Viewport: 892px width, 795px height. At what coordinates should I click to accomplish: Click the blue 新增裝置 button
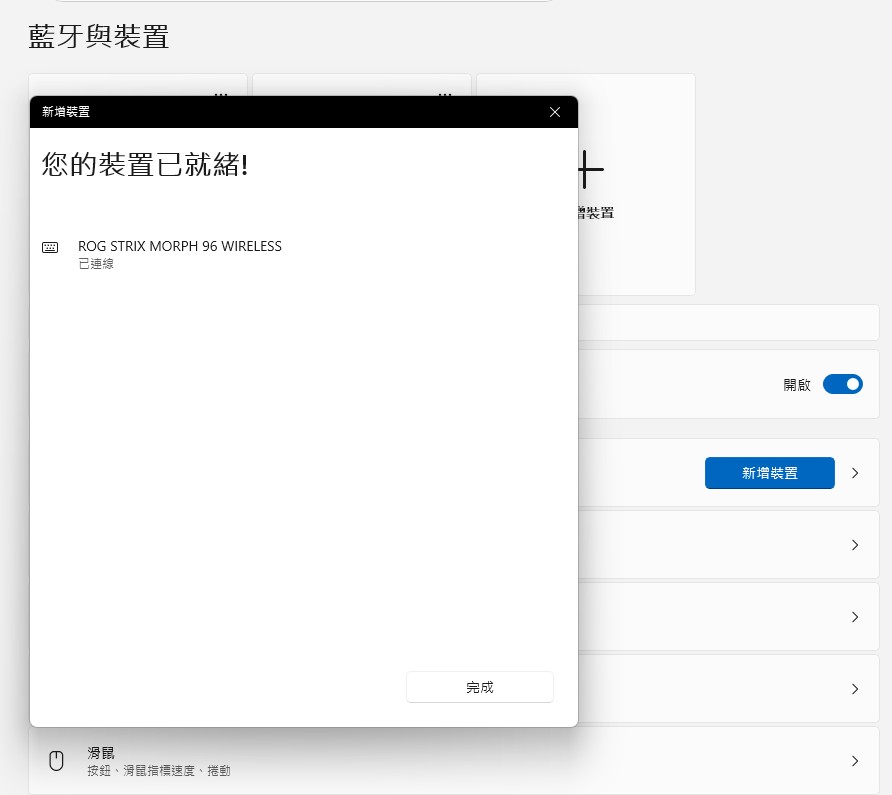coord(769,473)
